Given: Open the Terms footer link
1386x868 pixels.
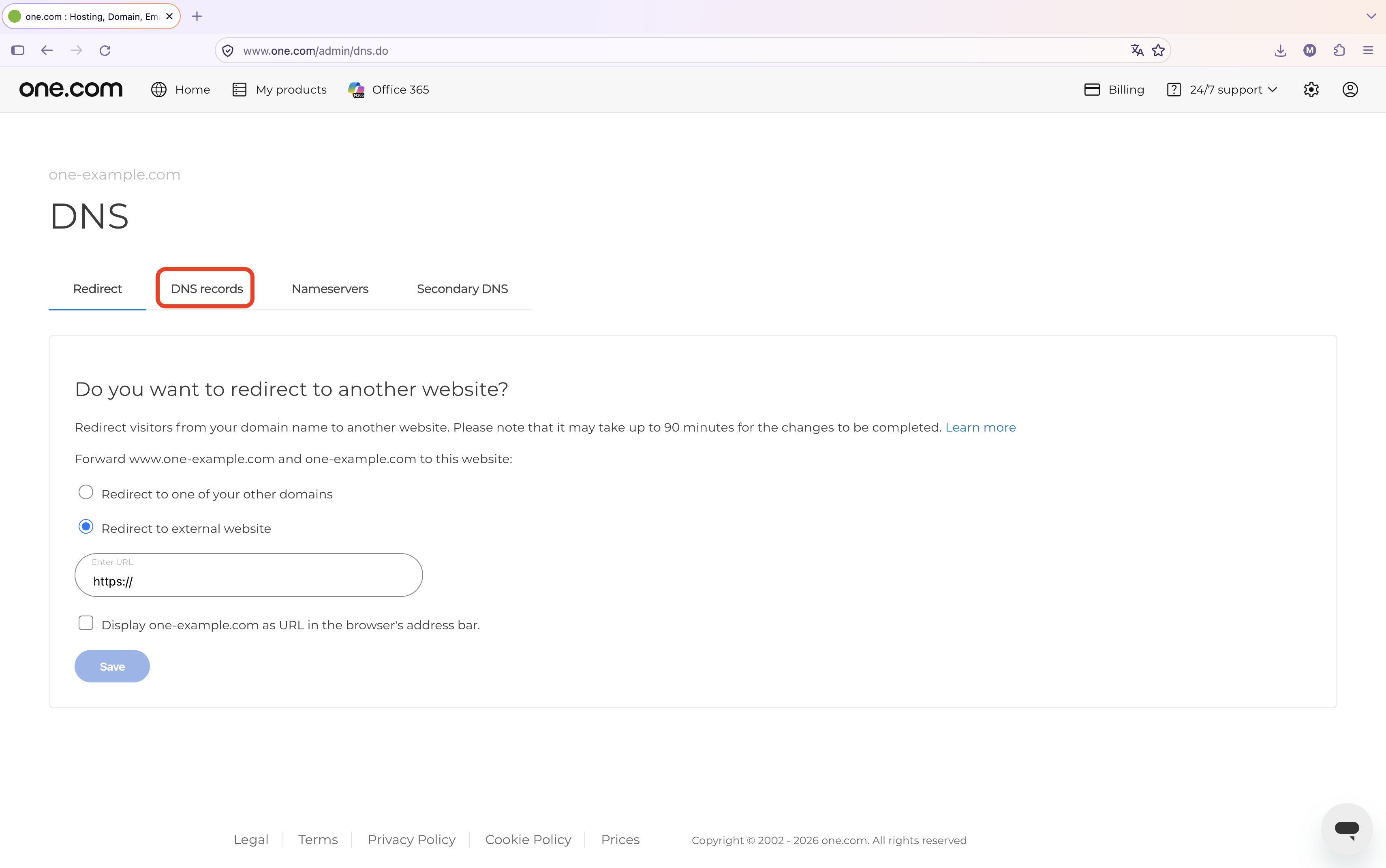Looking at the screenshot, I should [x=318, y=840].
